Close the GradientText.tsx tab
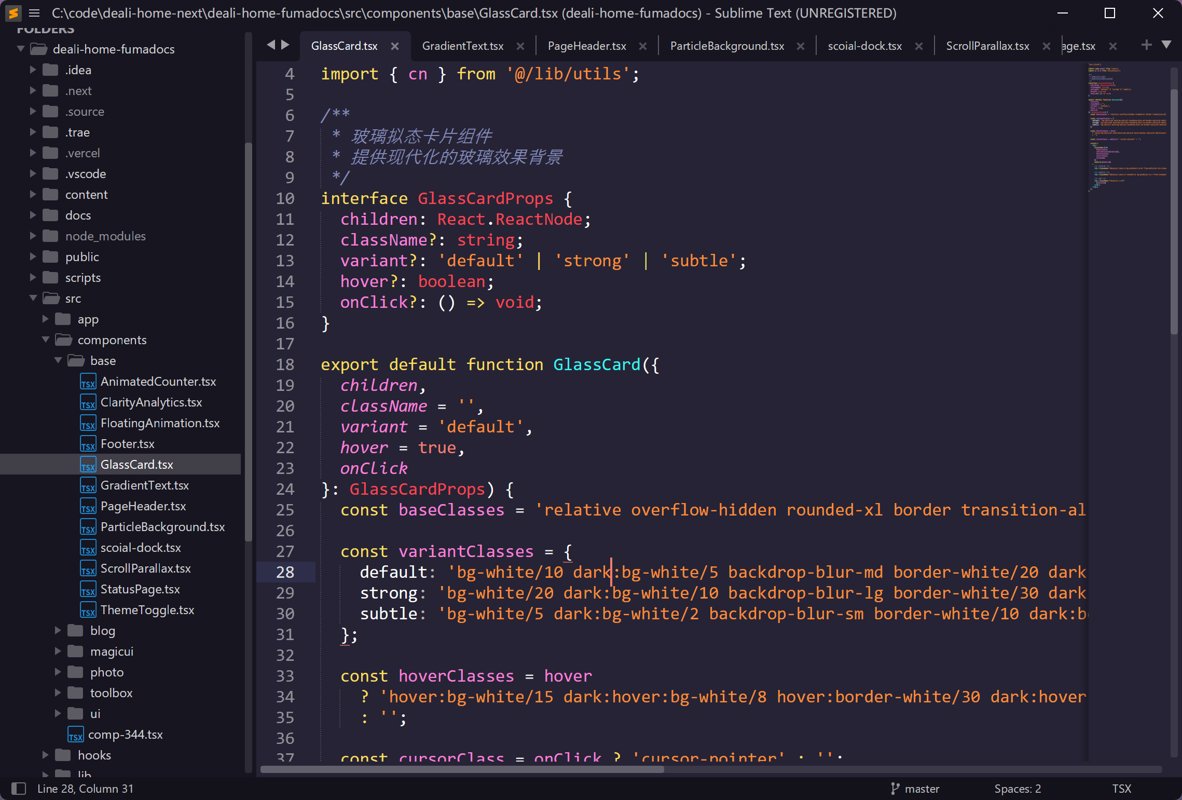Screen dimensions: 1182x800 518,46
